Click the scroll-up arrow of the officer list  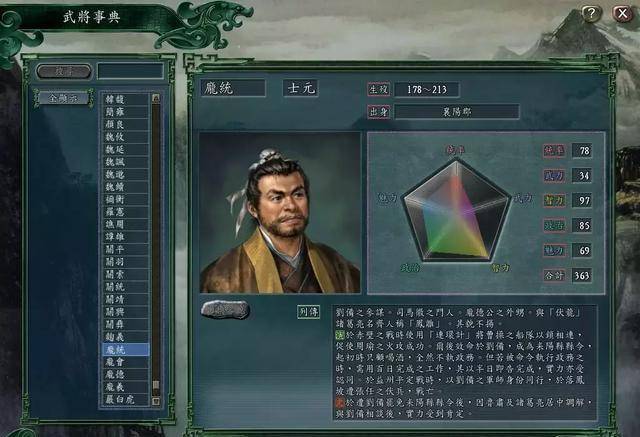point(156,98)
